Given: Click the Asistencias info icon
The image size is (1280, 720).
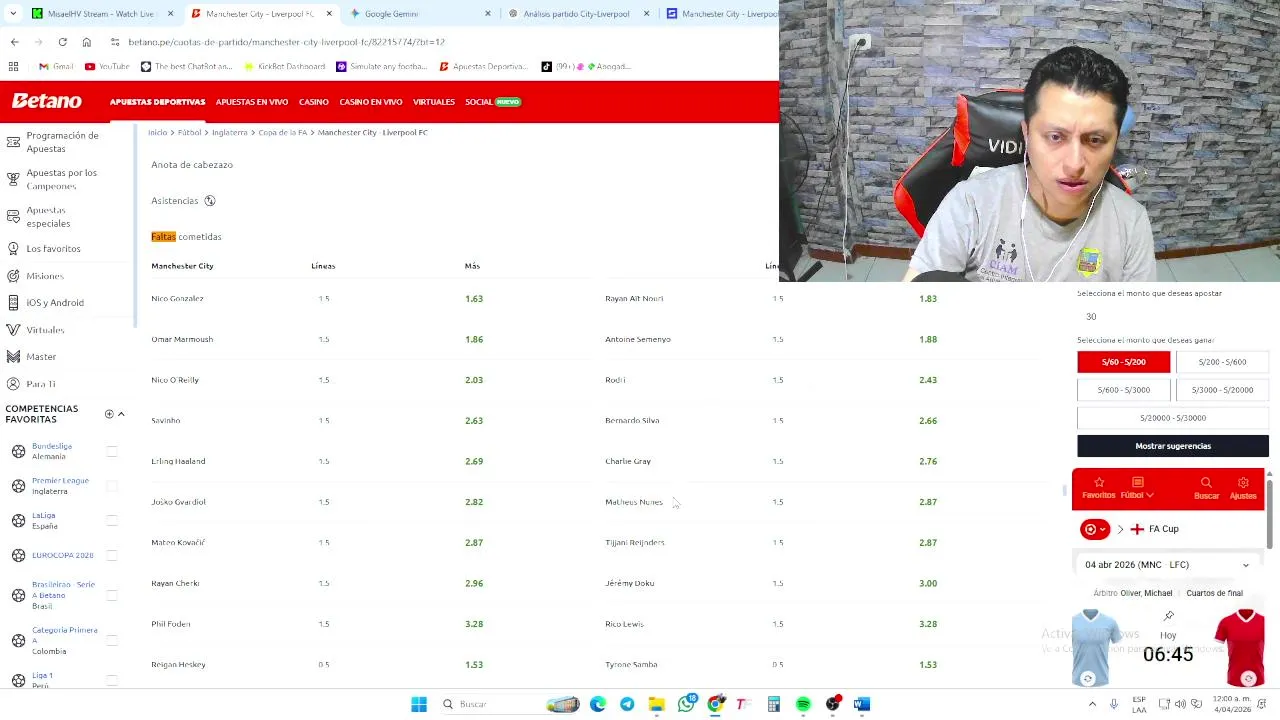Looking at the screenshot, I should tap(210, 201).
